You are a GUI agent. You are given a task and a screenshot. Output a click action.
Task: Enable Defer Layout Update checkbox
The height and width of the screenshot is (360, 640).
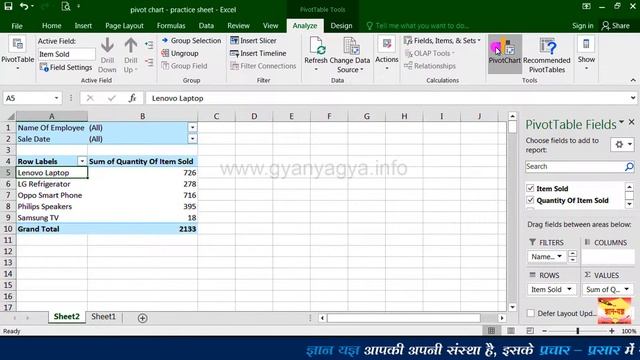[x=531, y=313]
